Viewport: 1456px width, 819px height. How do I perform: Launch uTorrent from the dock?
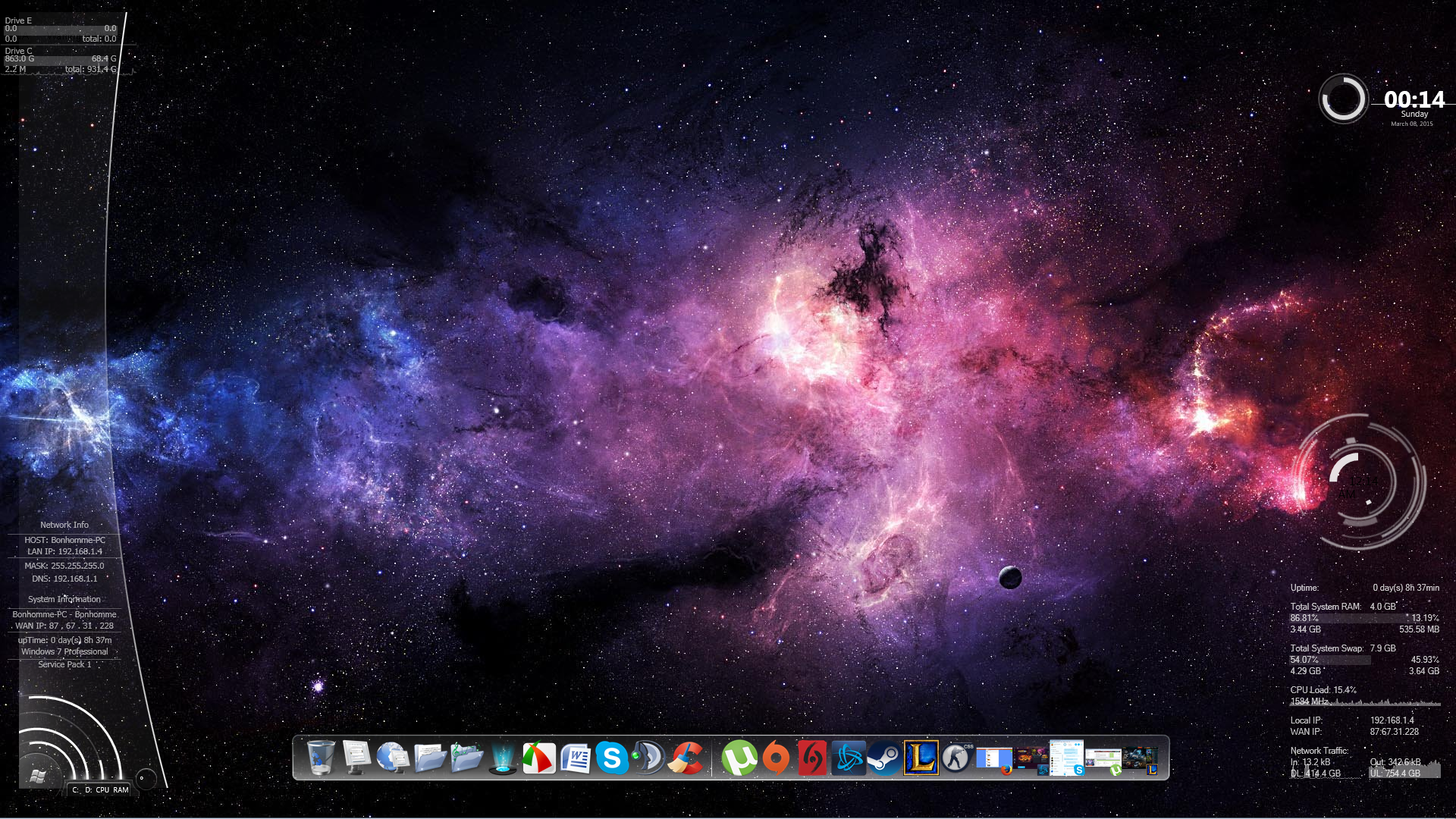(739, 758)
